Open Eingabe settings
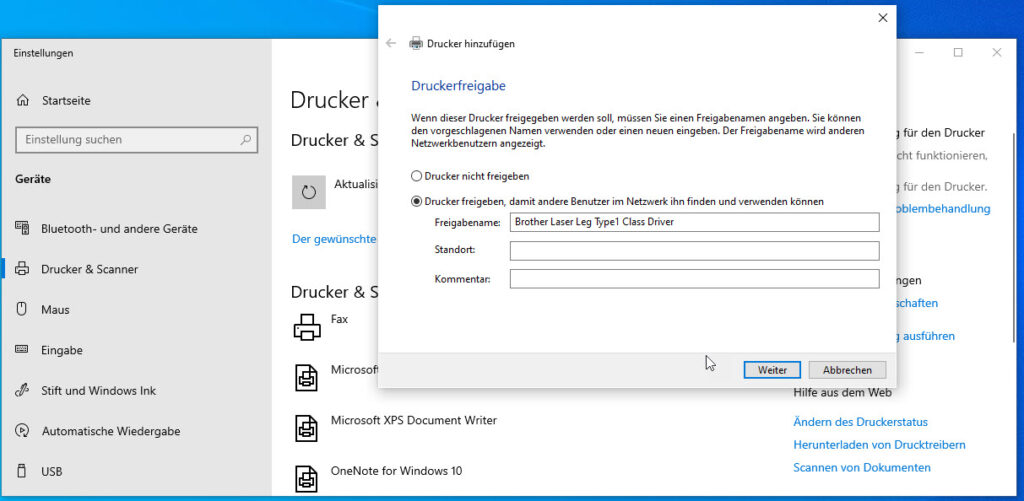The width and height of the screenshot is (1024, 501). (62, 350)
